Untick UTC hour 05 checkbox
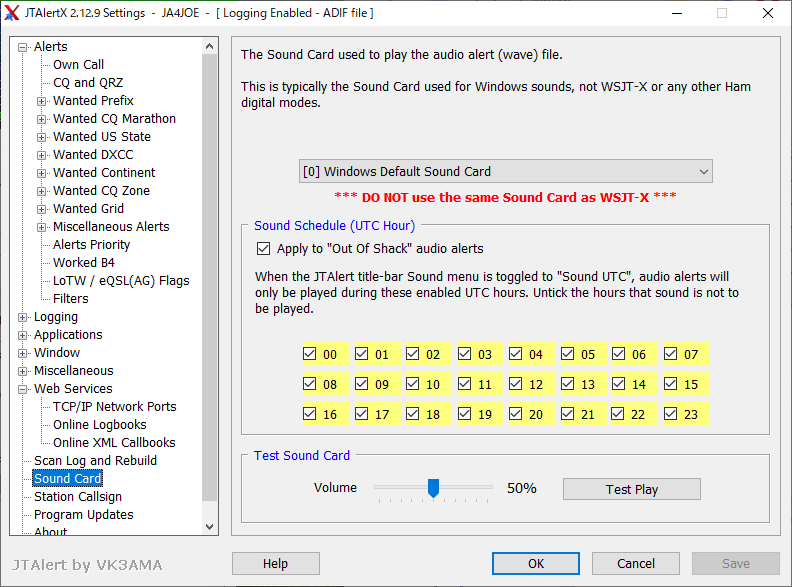792x587 pixels. point(567,354)
